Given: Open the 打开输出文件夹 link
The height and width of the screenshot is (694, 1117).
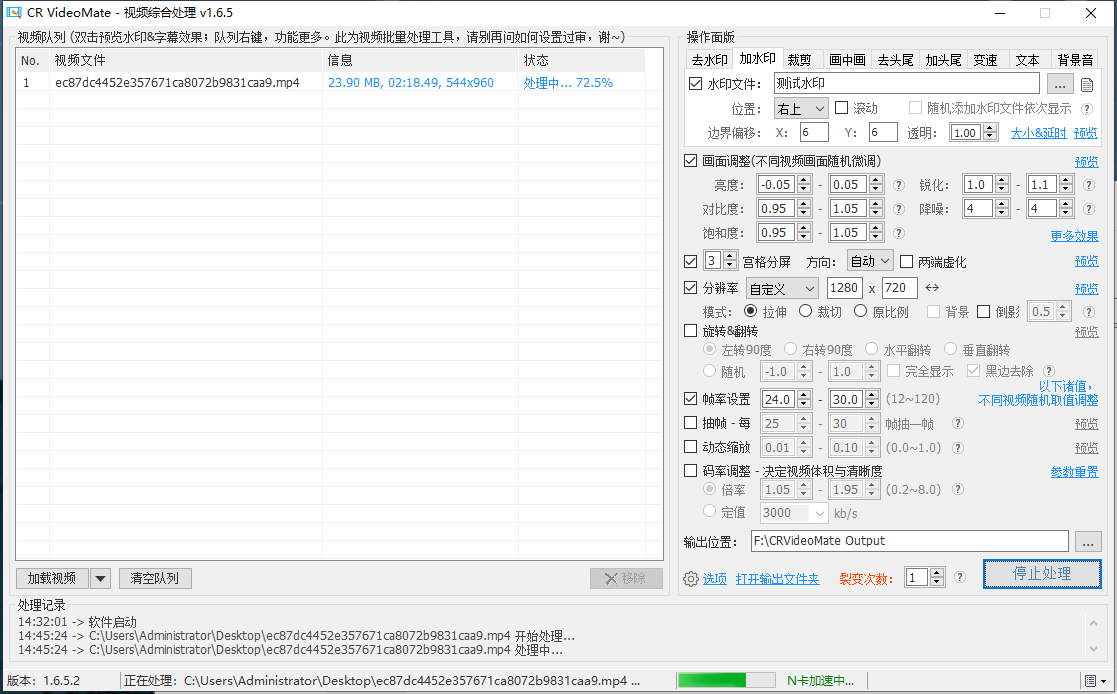Looking at the screenshot, I should point(777,579).
